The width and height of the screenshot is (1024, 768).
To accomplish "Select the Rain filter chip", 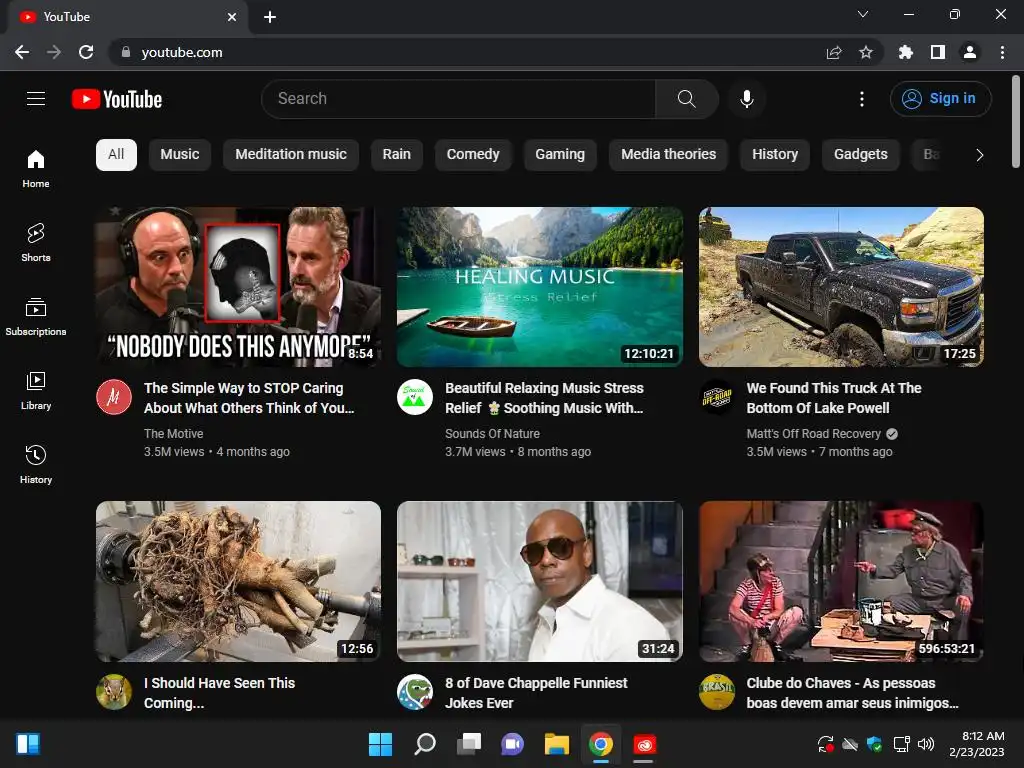I will tap(396, 154).
